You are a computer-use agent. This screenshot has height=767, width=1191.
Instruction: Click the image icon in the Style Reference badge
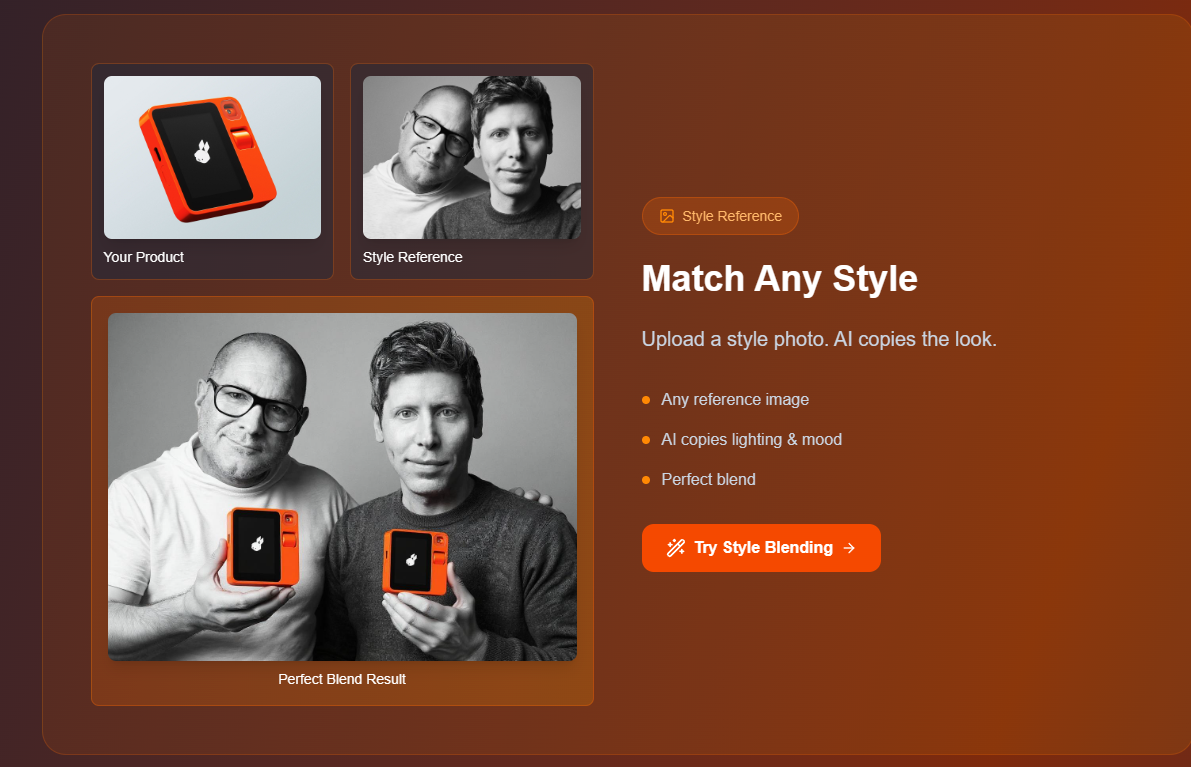pyautogui.click(x=667, y=216)
